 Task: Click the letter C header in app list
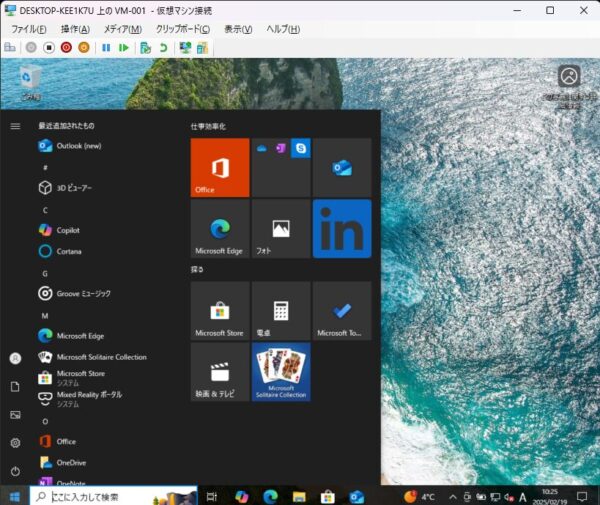[x=45, y=210]
